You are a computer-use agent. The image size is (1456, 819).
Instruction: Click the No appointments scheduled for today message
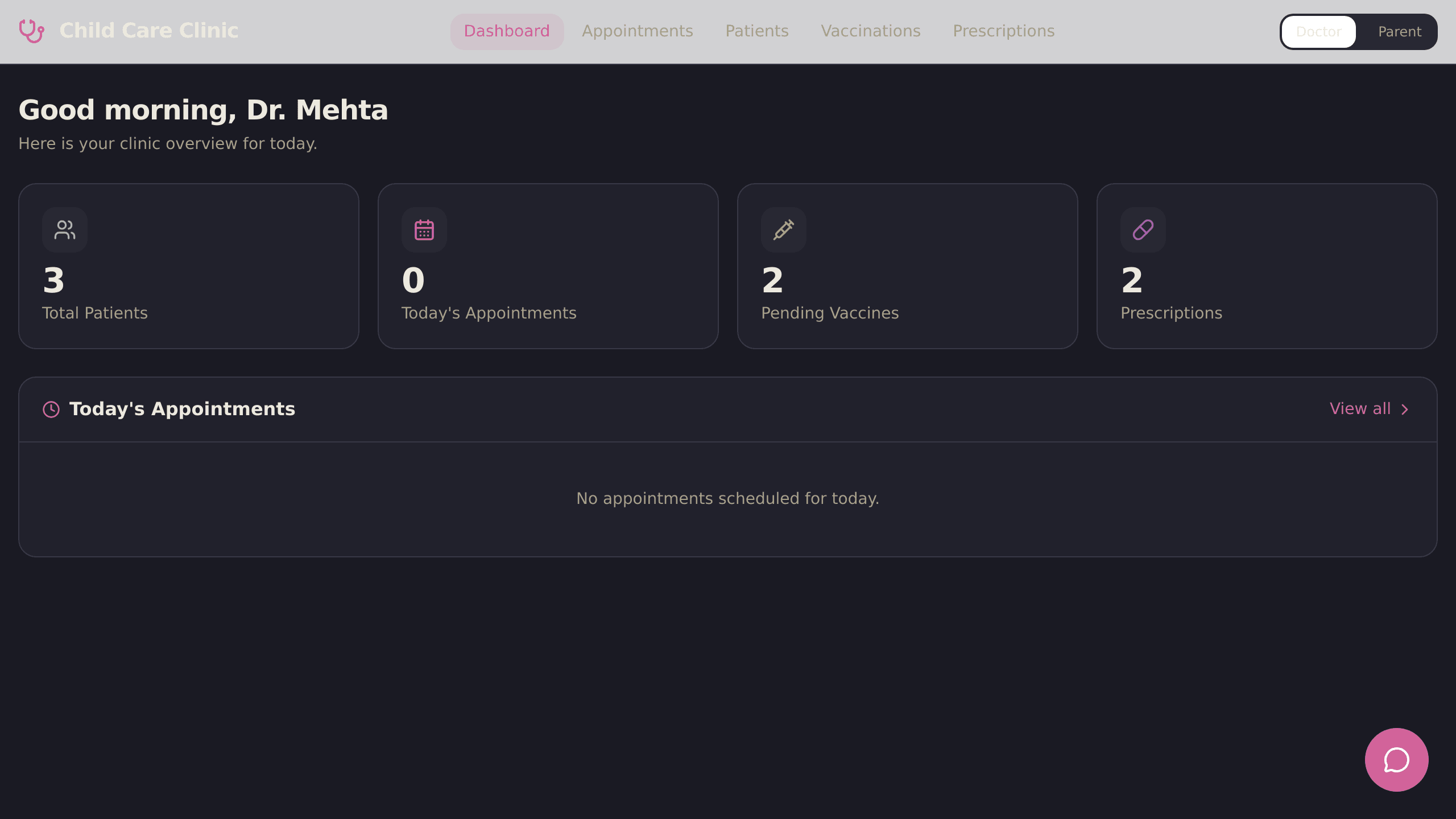pos(727,498)
